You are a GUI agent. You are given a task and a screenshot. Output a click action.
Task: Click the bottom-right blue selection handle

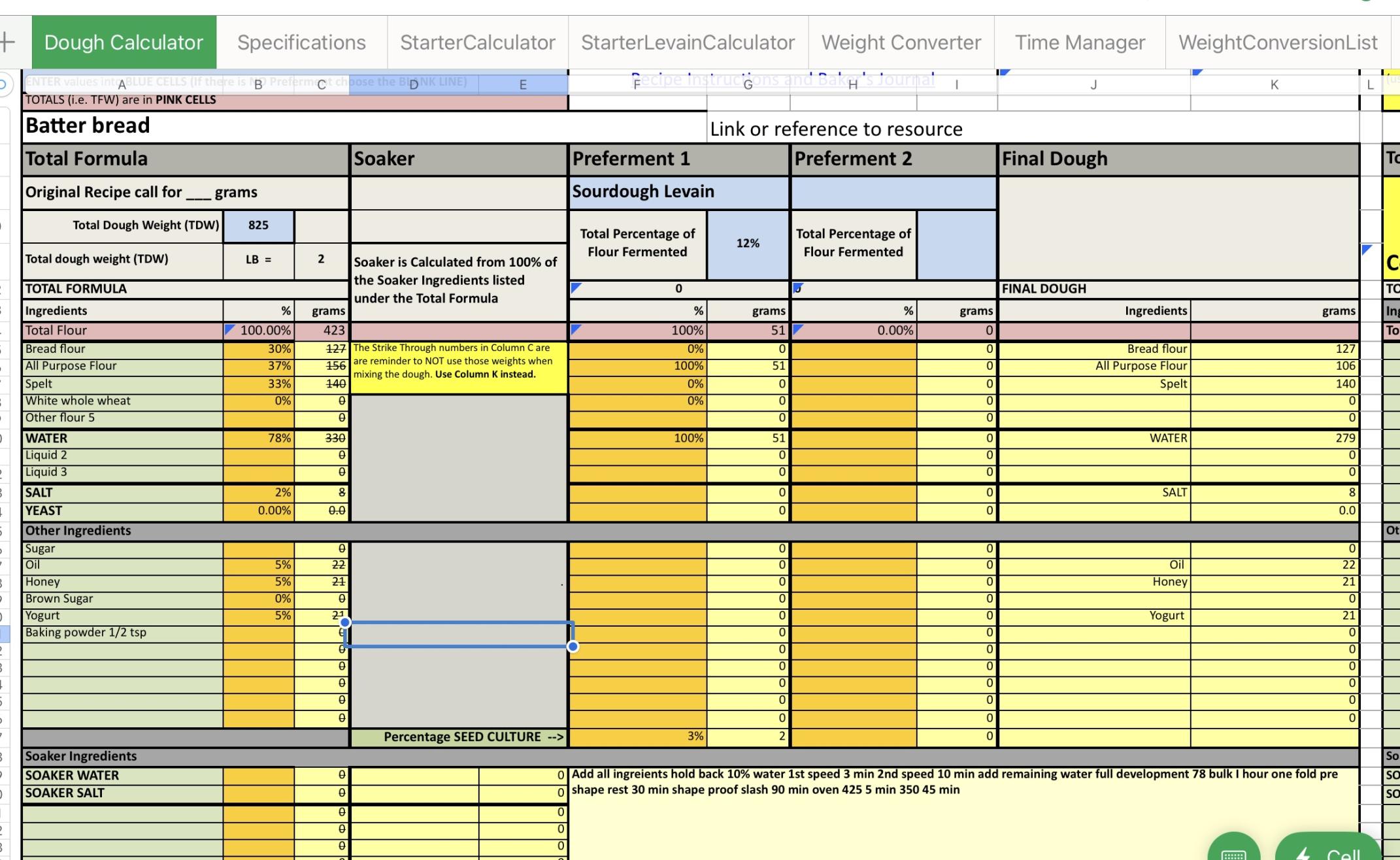click(573, 647)
